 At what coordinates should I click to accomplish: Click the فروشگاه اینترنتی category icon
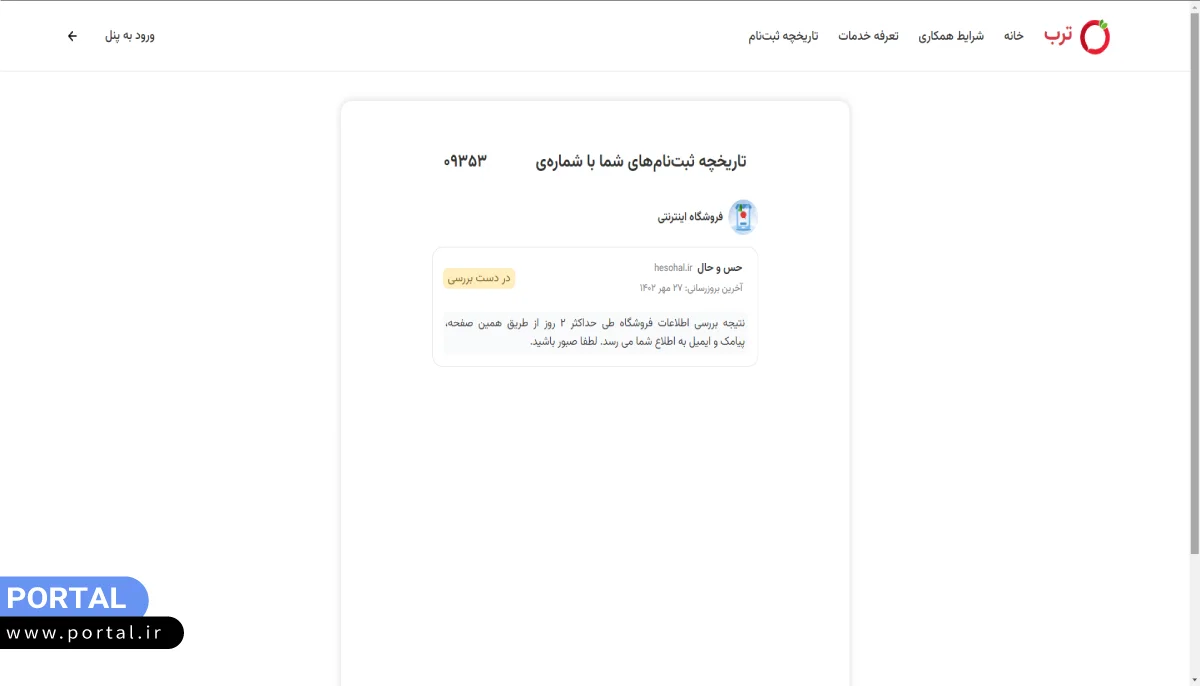coord(743,216)
